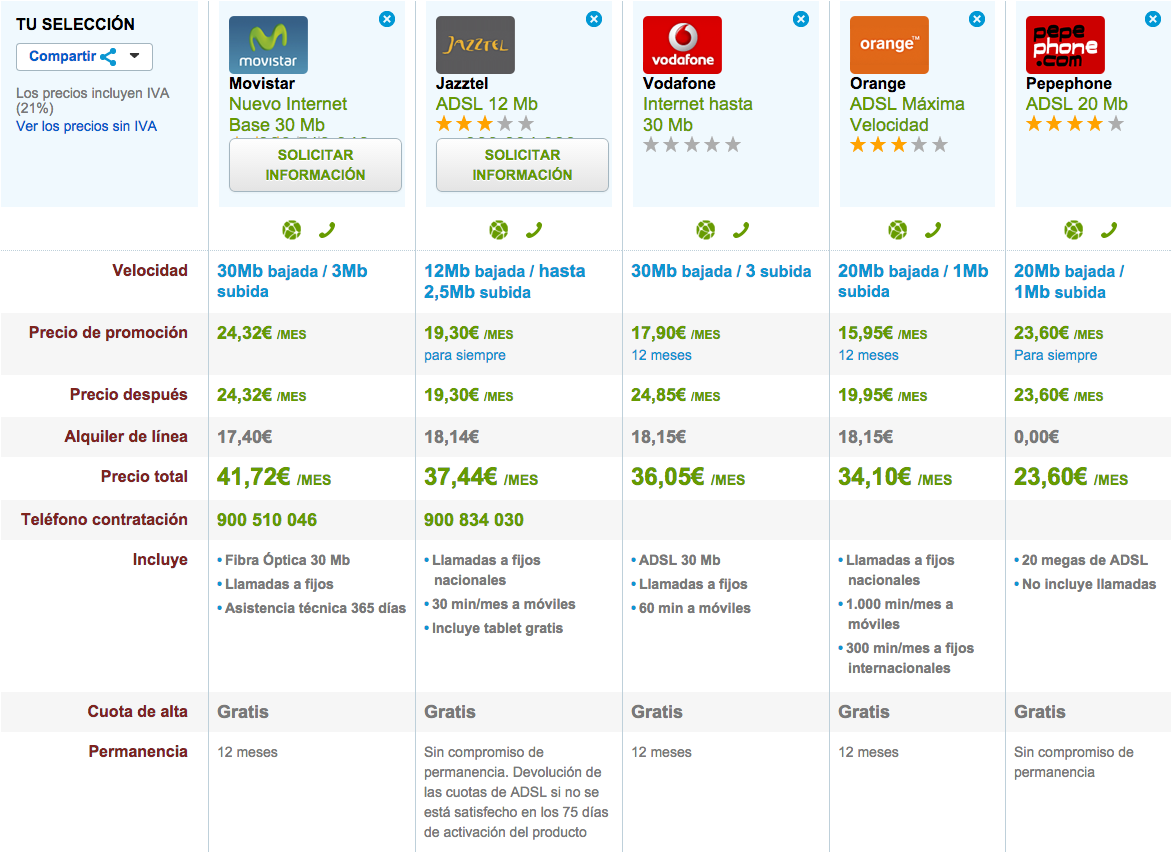Click Movistar speed 30Mb bajada / 3Mb subida

coord(292,282)
